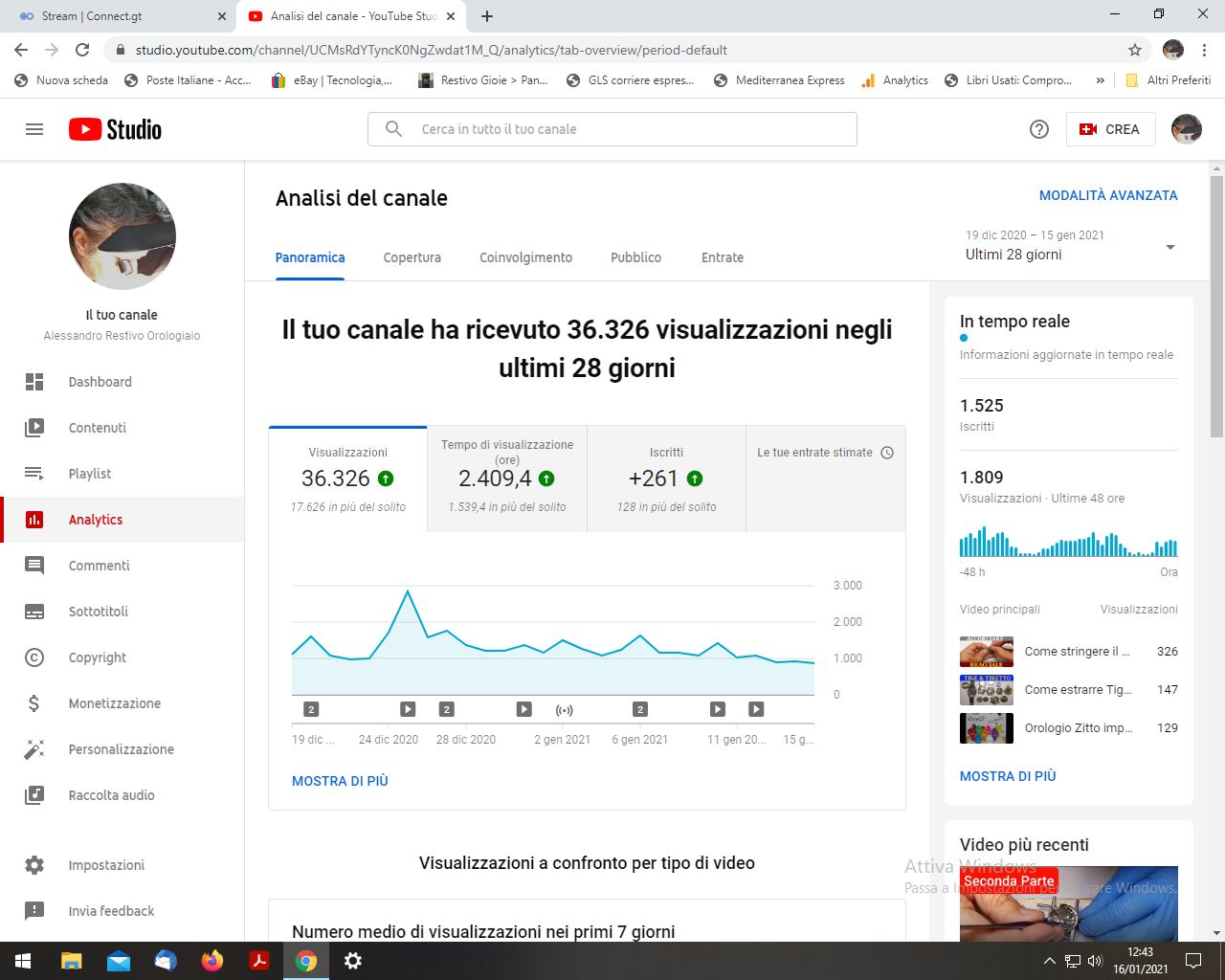Open the Video più recenti thumbnail

[x=1069, y=903]
